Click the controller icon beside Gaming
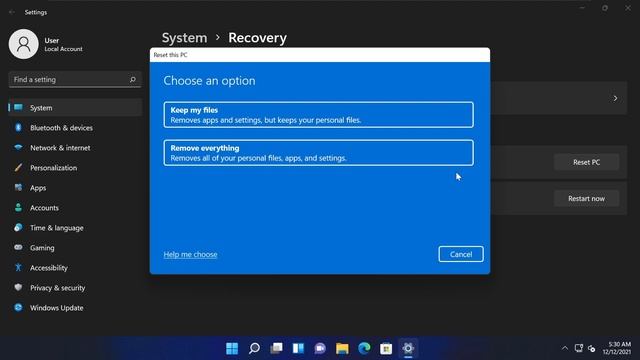640x360 pixels. pyautogui.click(x=18, y=247)
